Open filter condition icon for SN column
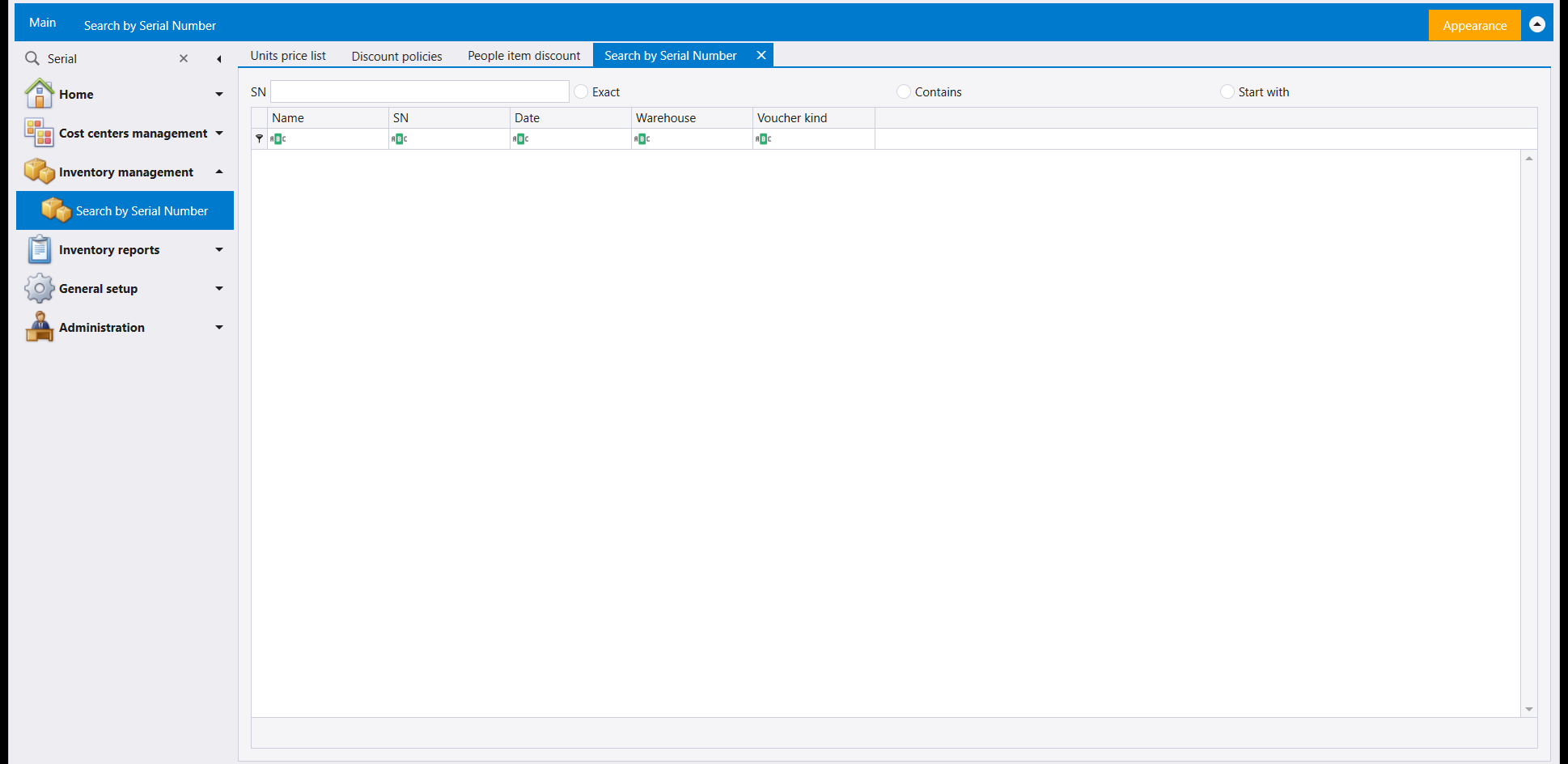This screenshot has height=764, width=1568. tap(400, 138)
